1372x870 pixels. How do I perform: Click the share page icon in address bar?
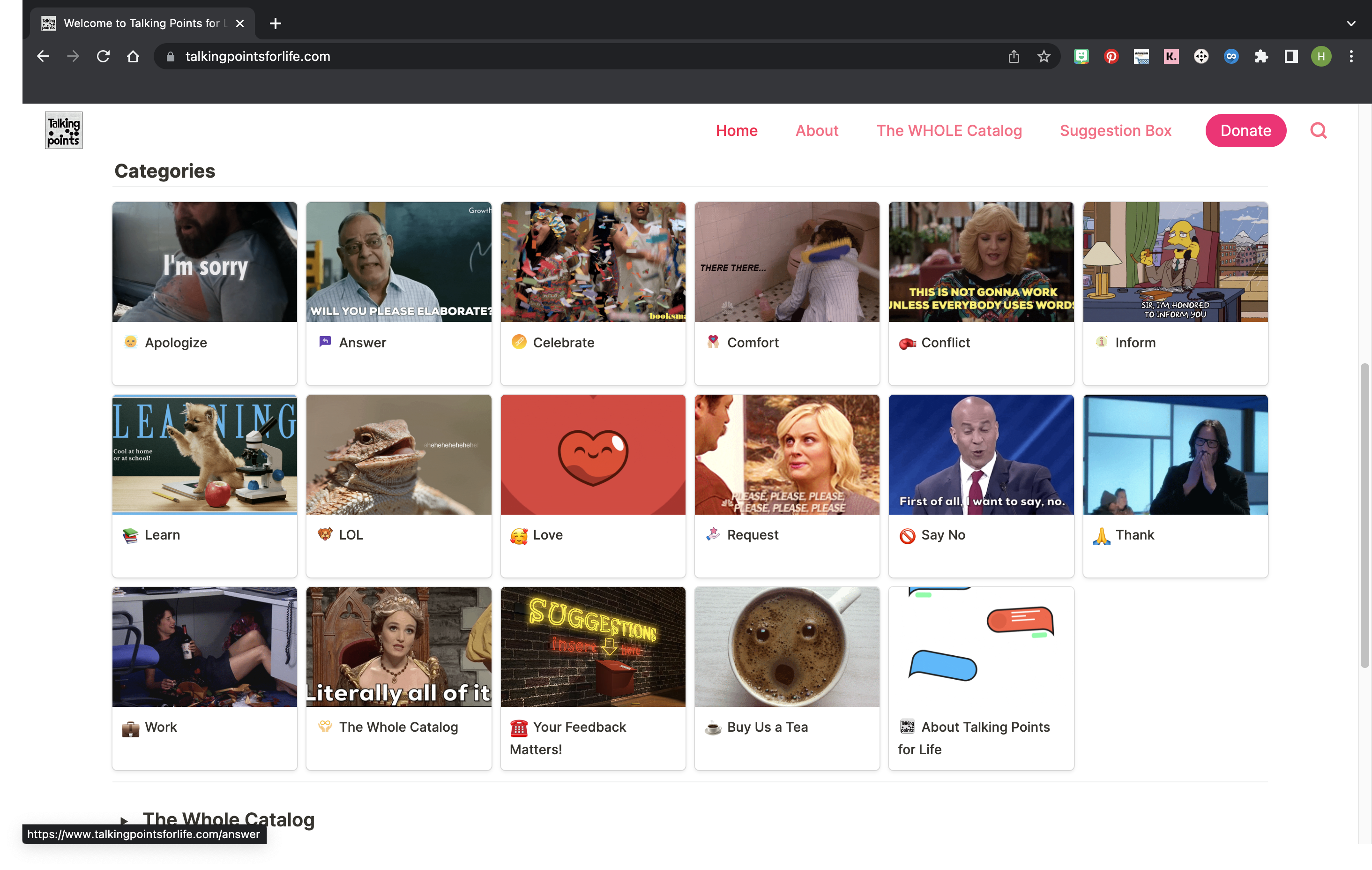click(1014, 56)
